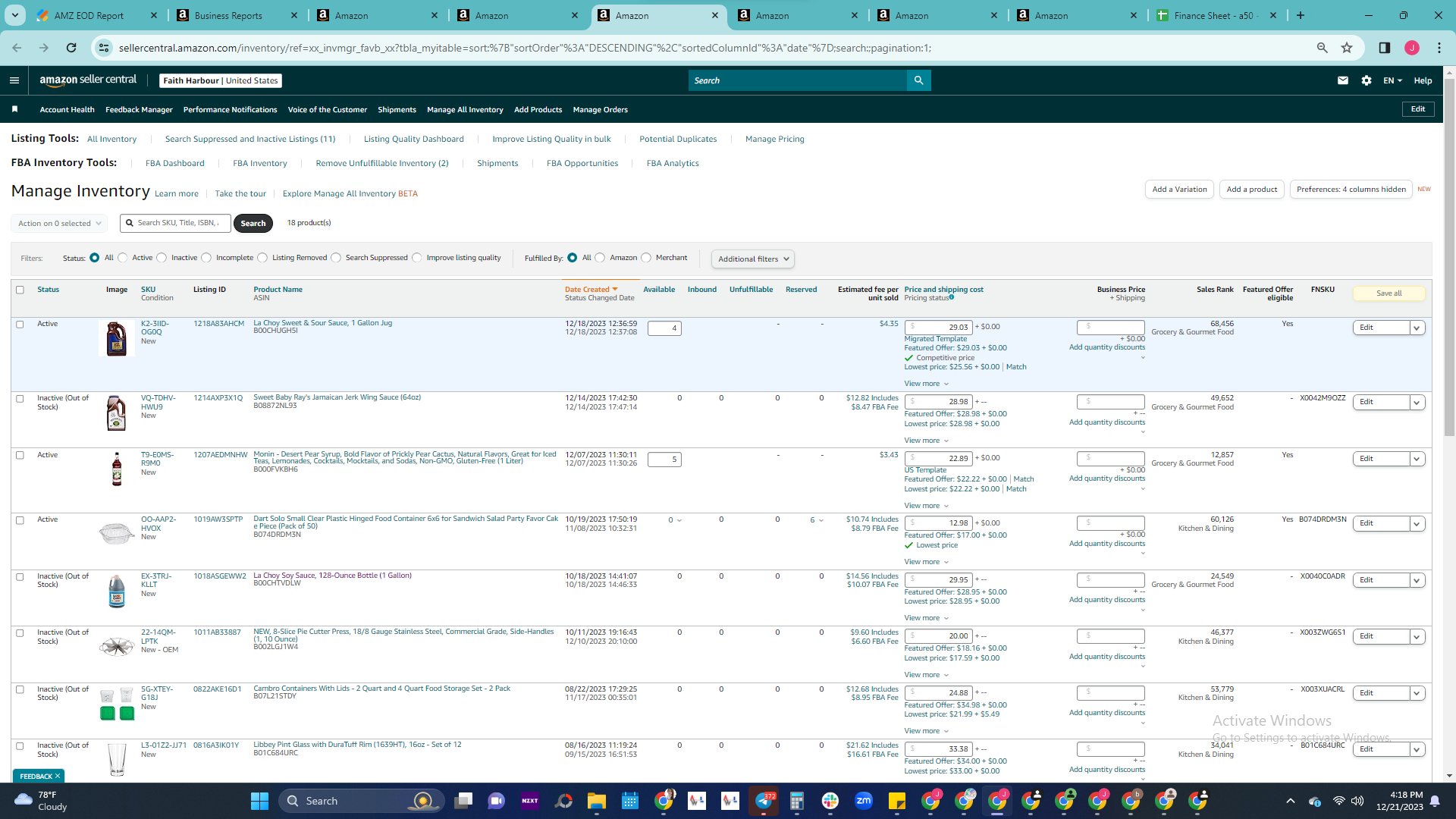Click the Save all button
Image resolution: width=1456 pixels, height=819 pixels.
[x=1389, y=293]
